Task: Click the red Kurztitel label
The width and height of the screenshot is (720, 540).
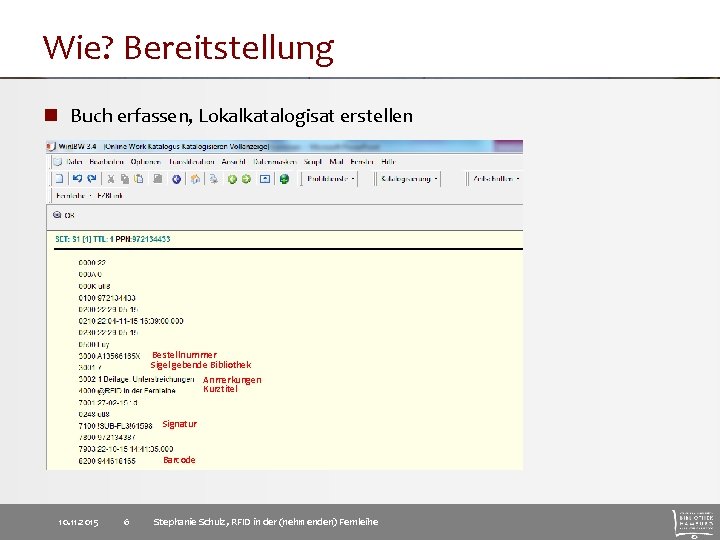Action: click(x=220, y=389)
